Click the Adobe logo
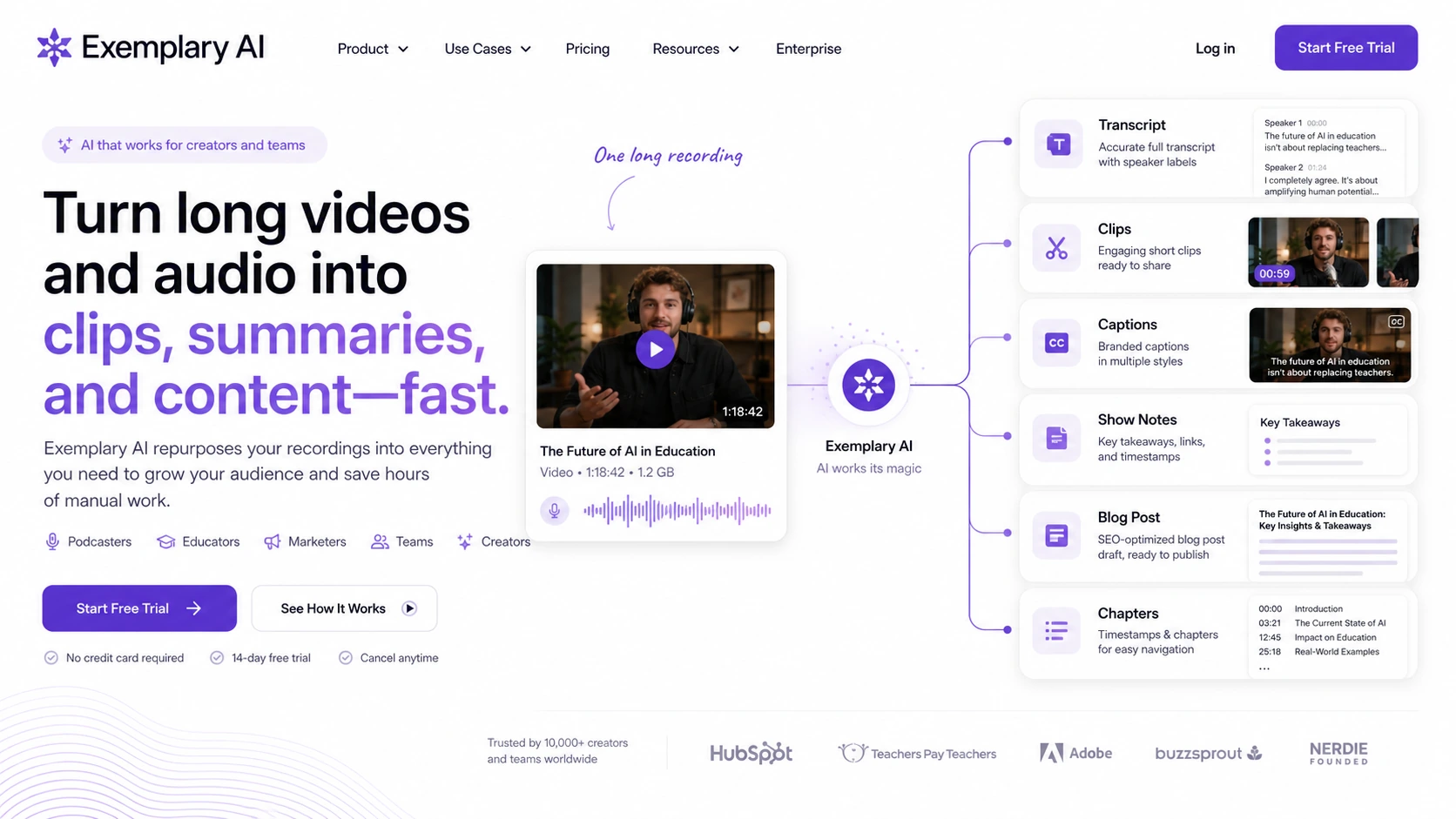Screen dimensions: 1456x819 (x=1075, y=753)
